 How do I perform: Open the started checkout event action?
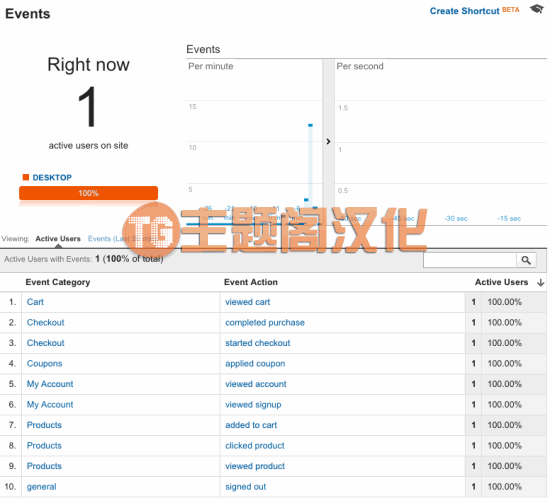point(258,343)
